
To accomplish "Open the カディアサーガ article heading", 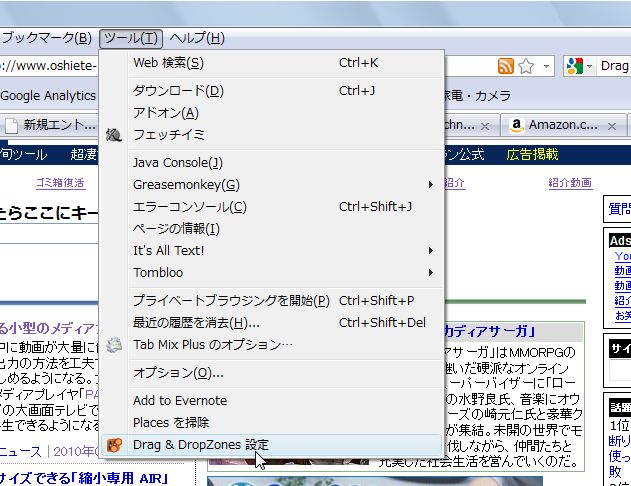I will pyautogui.click(x=490, y=332).
